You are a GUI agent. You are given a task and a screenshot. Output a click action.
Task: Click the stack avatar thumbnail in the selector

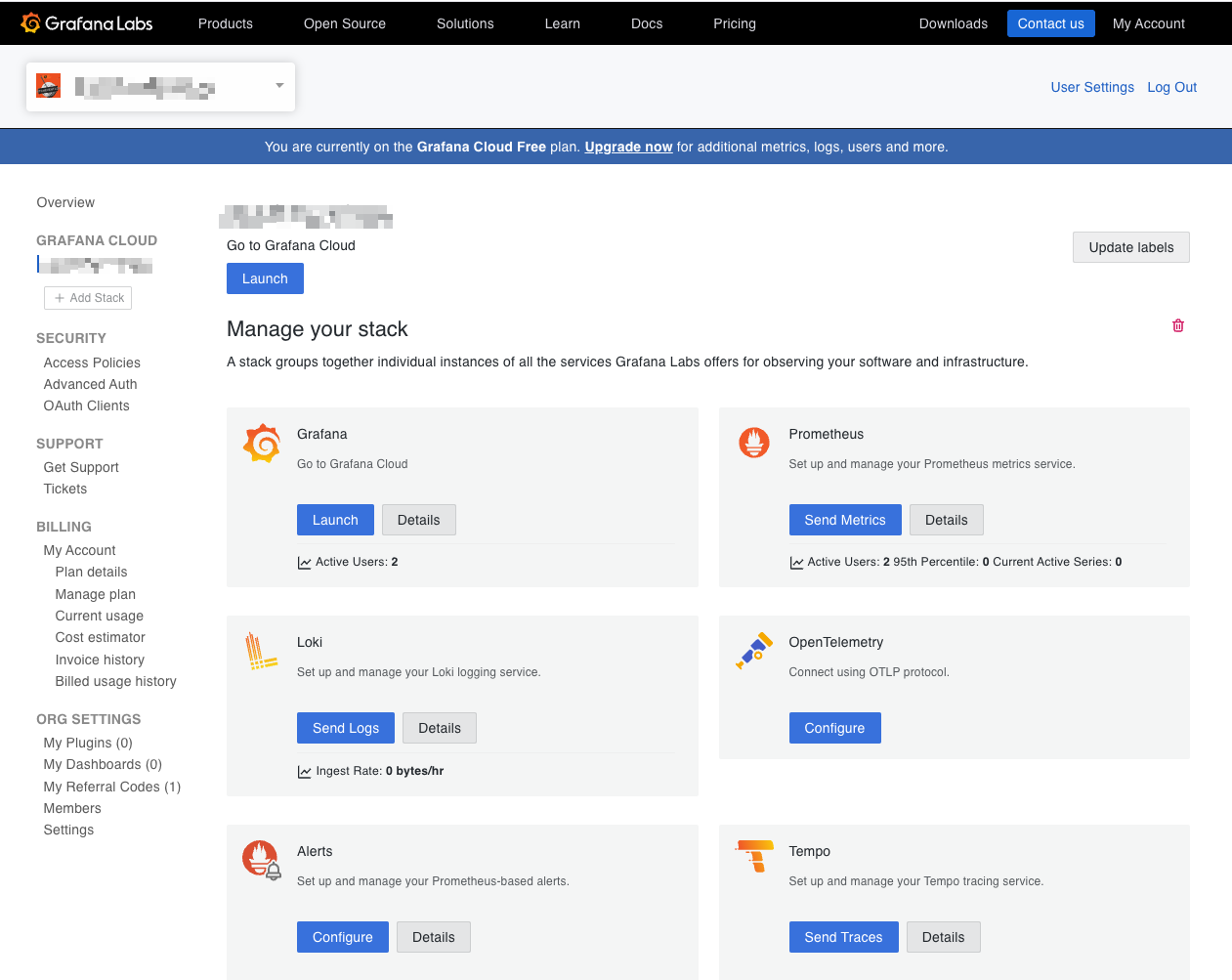49,85
